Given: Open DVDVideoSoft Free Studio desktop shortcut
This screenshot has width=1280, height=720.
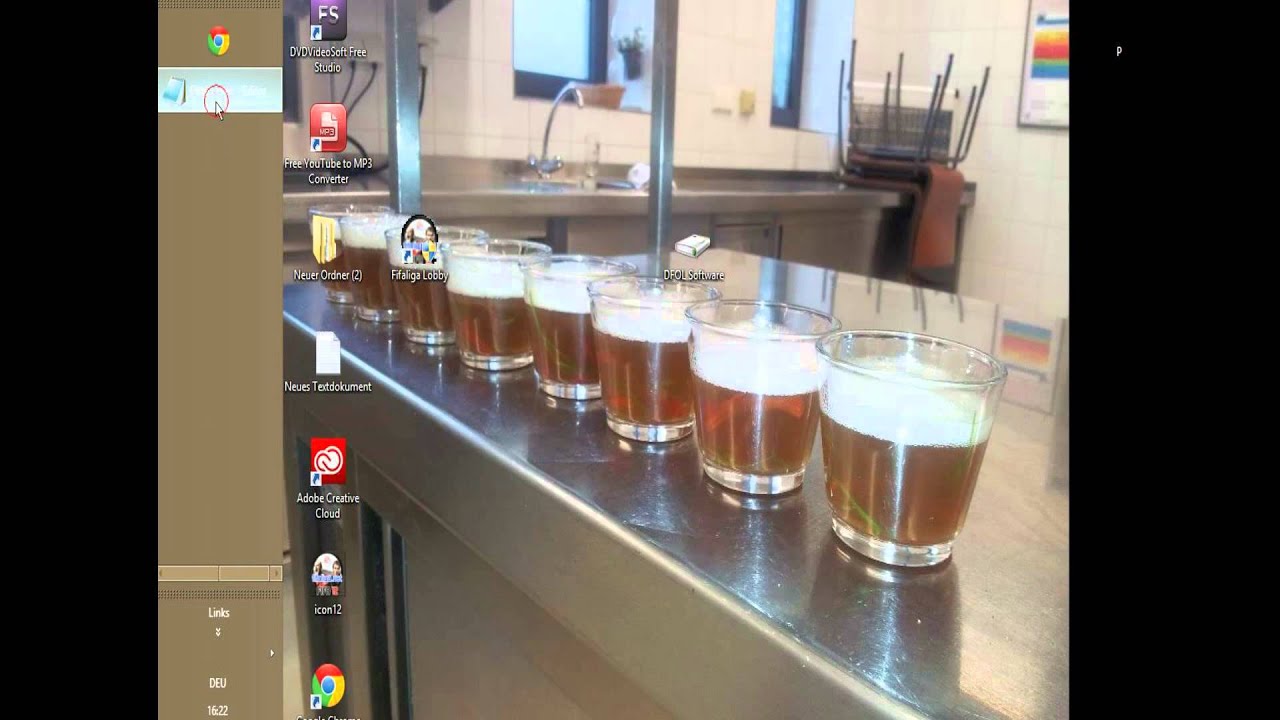Looking at the screenshot, I should click(328, 37).
